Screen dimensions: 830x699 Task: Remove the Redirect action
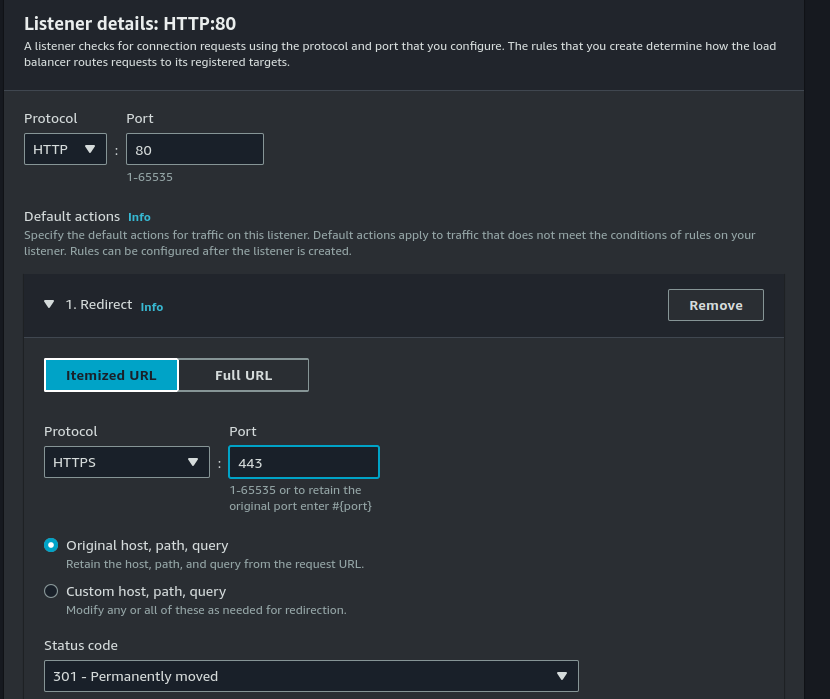(x=716, y=305)
